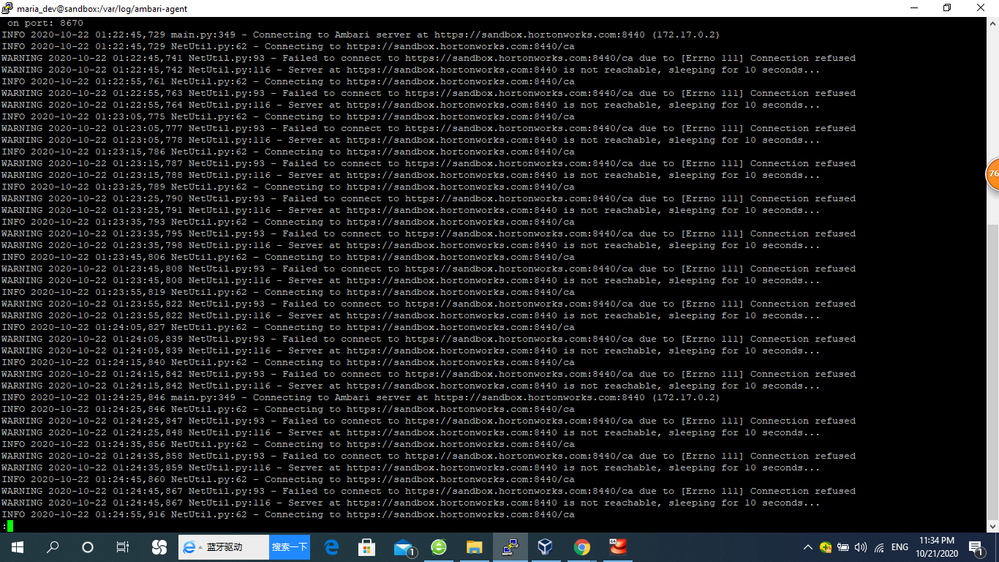Click the 搜索一下 search button
Image resolution: width=999 pixels, height=562 pixels.
[x=289, y=547]
